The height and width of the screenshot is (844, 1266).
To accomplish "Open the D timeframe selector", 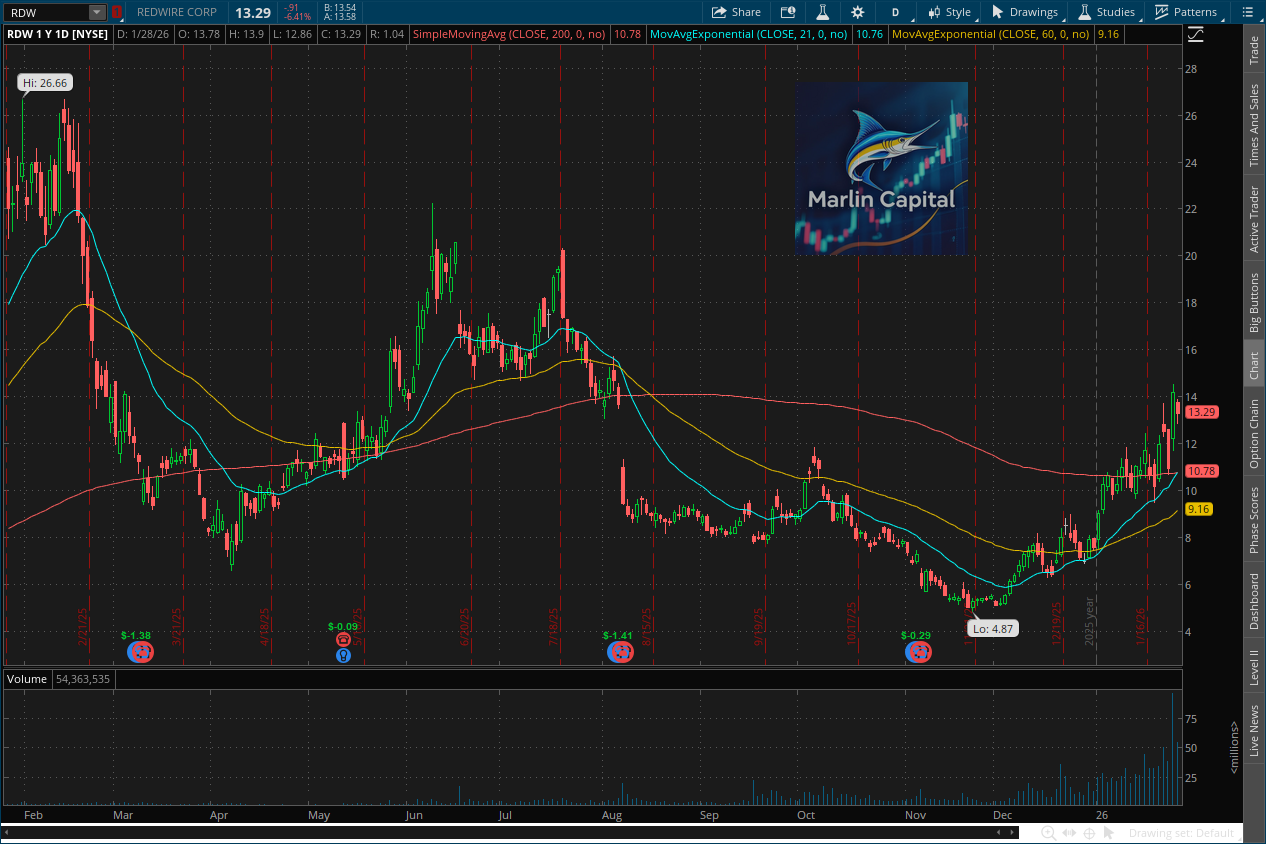I will (895, 12).
